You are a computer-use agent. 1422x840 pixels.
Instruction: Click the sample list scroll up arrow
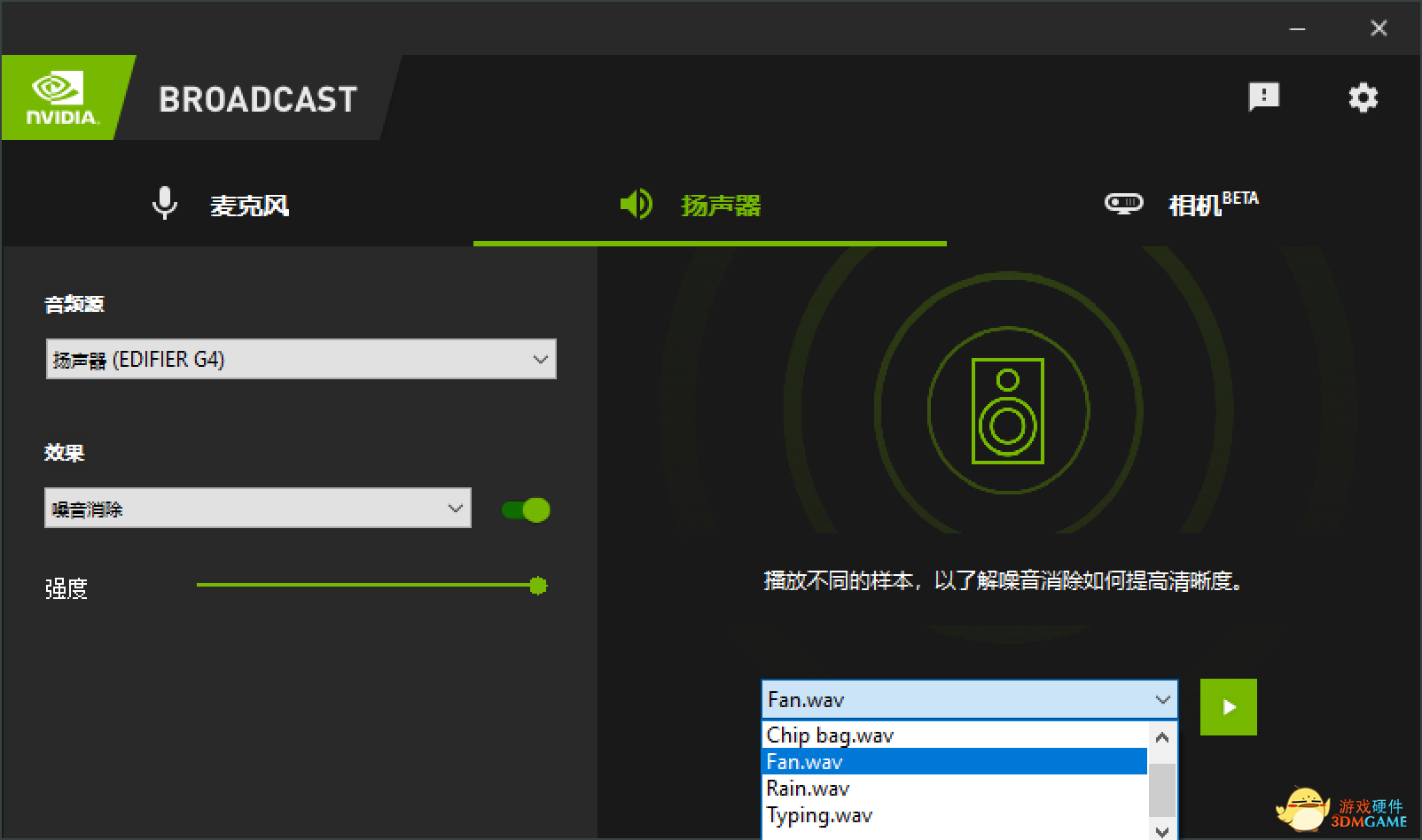tap(1162, 736)
